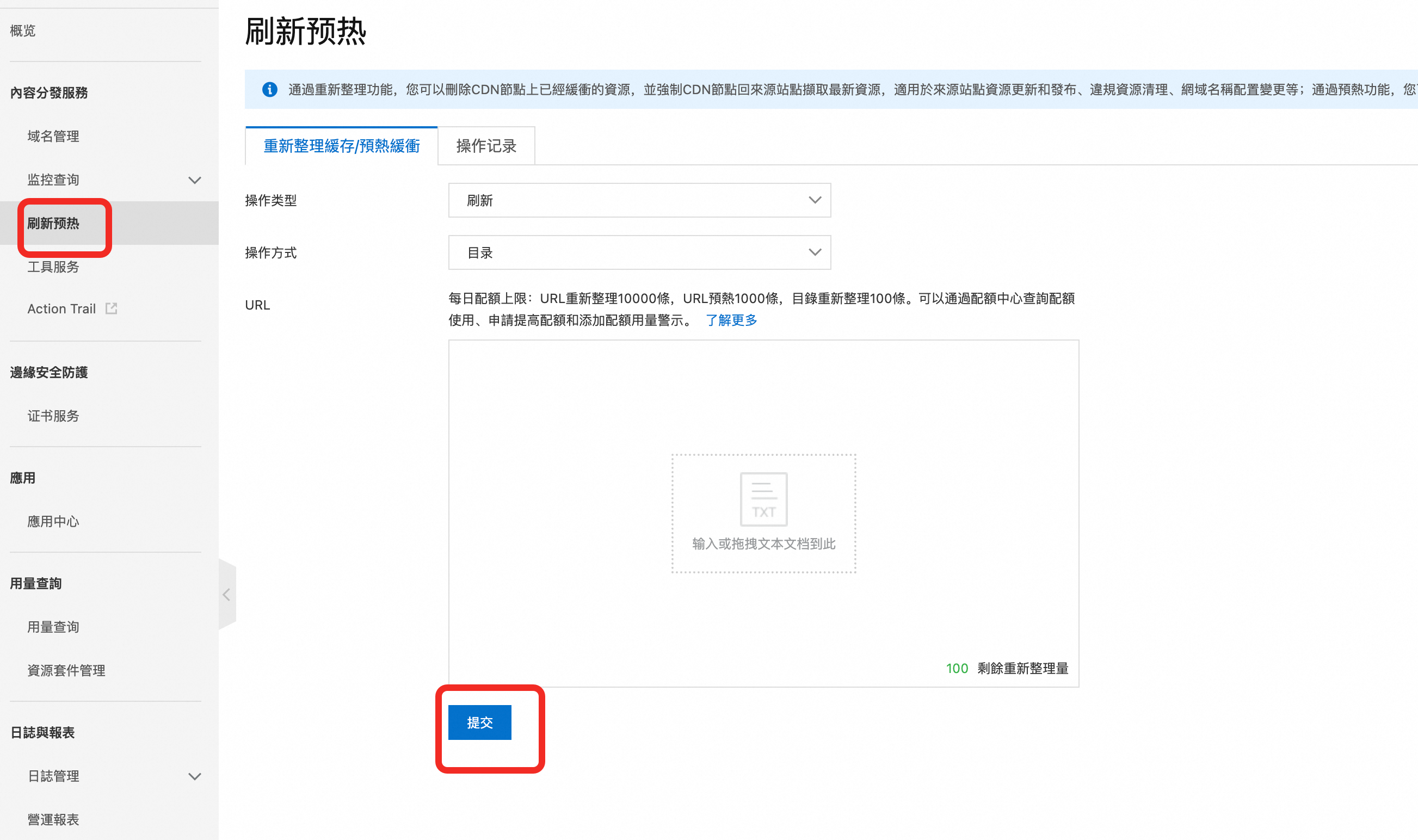The height and width of the screenshot is (840, 1418).
Task: Click the TXT document upload icon
Action: 763,499
